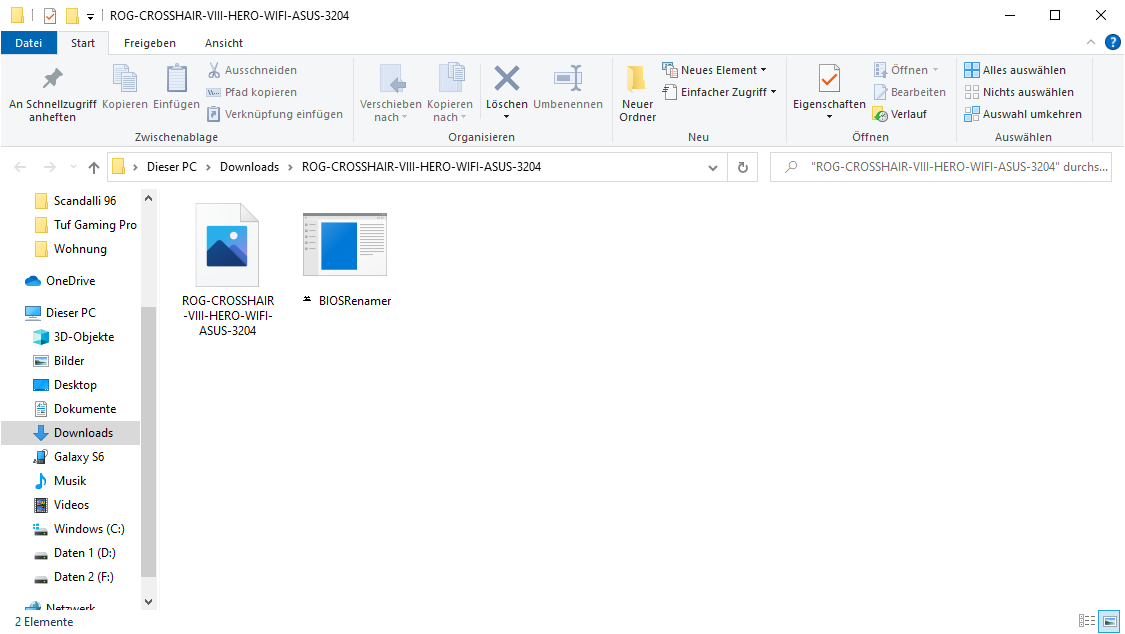The height and width of the screenshot is (634, 1125).
Task: Click sidebar scroll up arrow
Action: 149,198
